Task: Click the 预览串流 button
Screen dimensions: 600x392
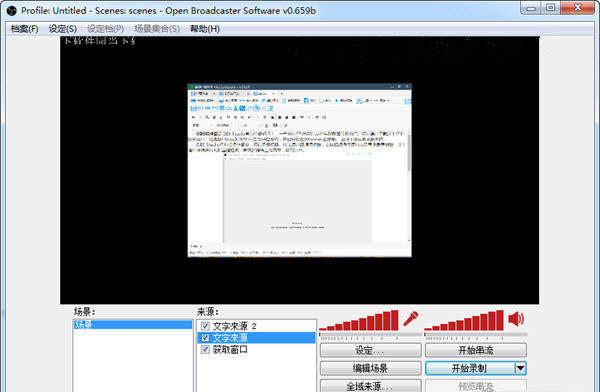Action: (476, 385)
